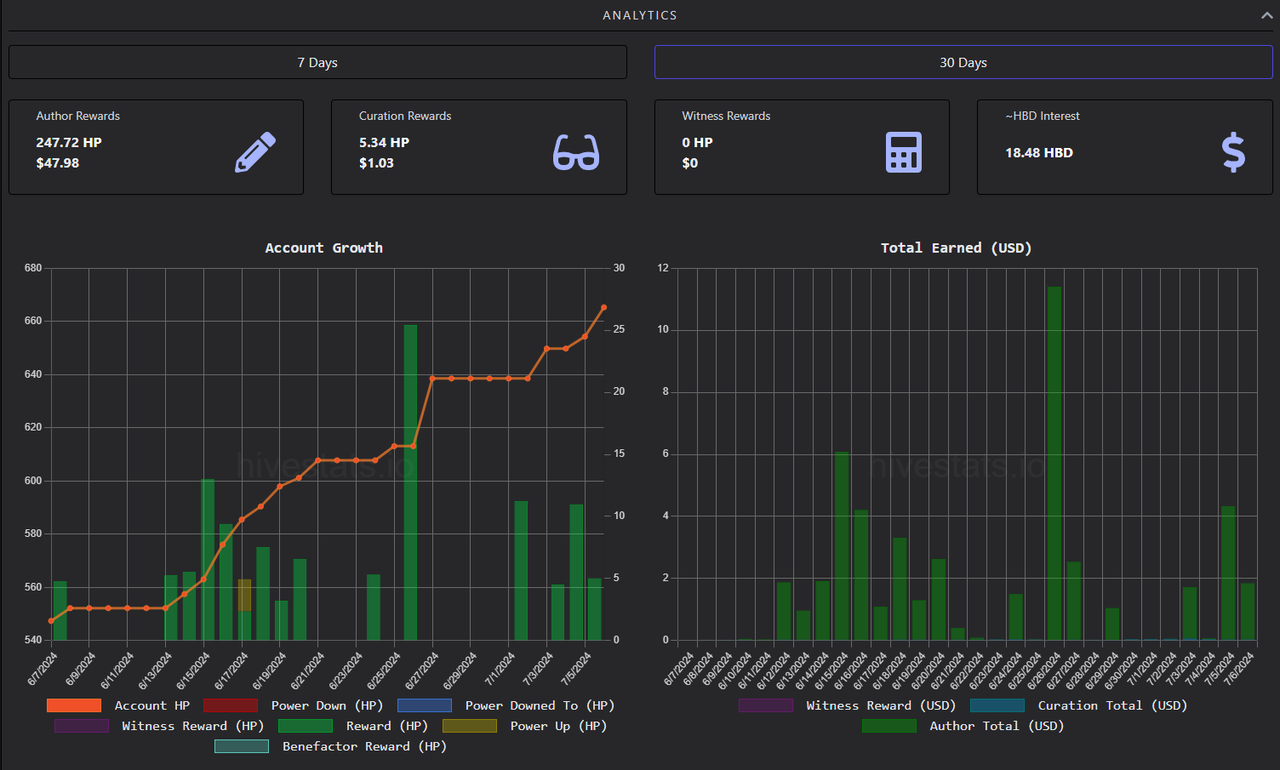Select the $1.03 curation value

377,163
